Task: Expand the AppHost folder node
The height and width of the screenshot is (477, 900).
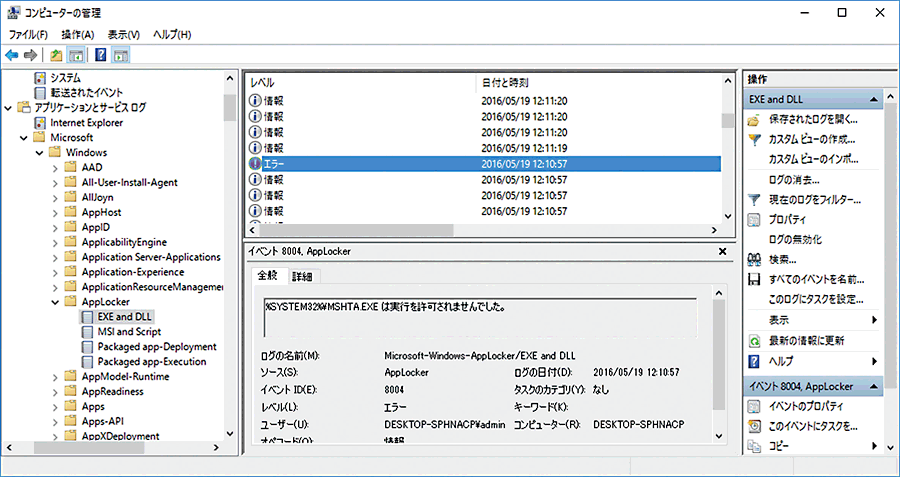Action: 55,212
